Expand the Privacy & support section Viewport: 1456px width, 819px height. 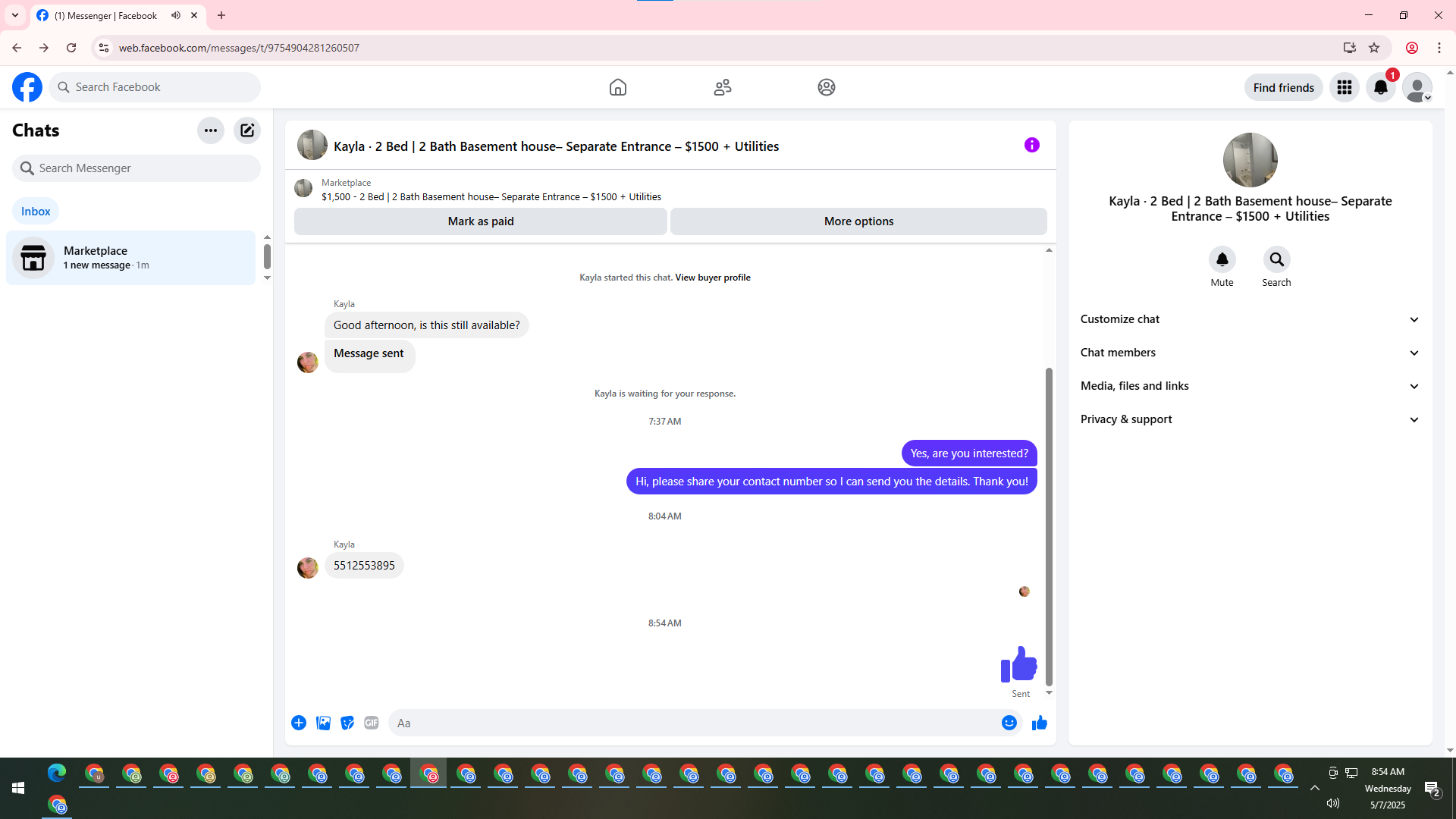pos(1250,419)
